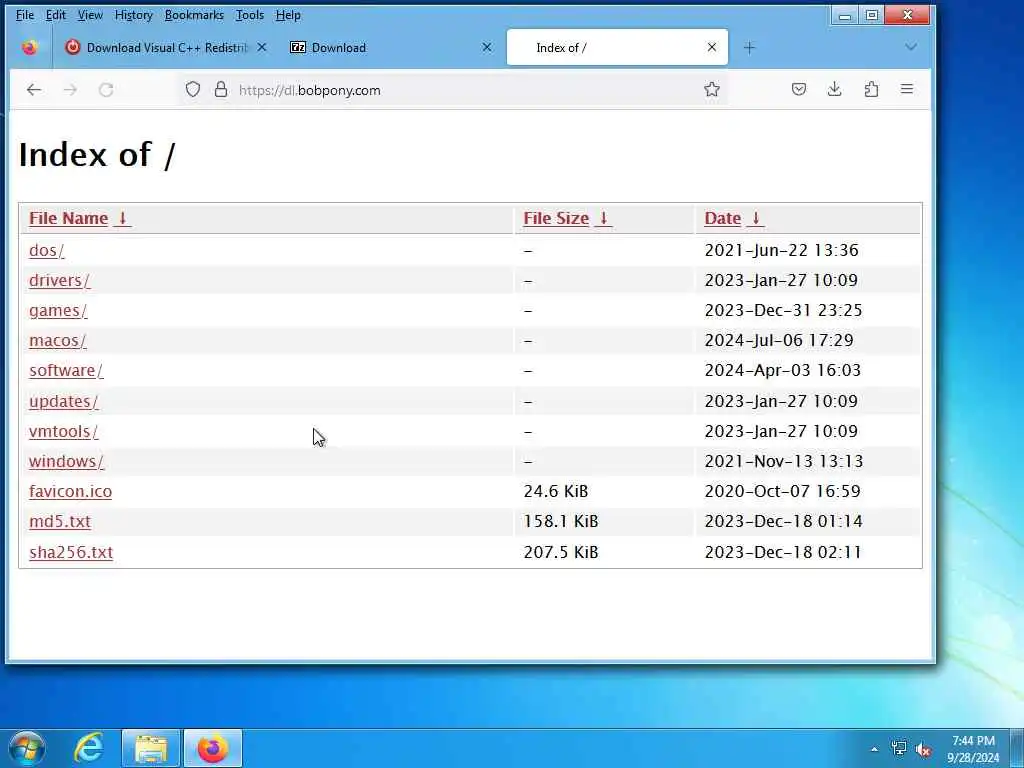Screen dimensions: 1024x768
Task: Click the network tray icon
Action: click(899, 748)
